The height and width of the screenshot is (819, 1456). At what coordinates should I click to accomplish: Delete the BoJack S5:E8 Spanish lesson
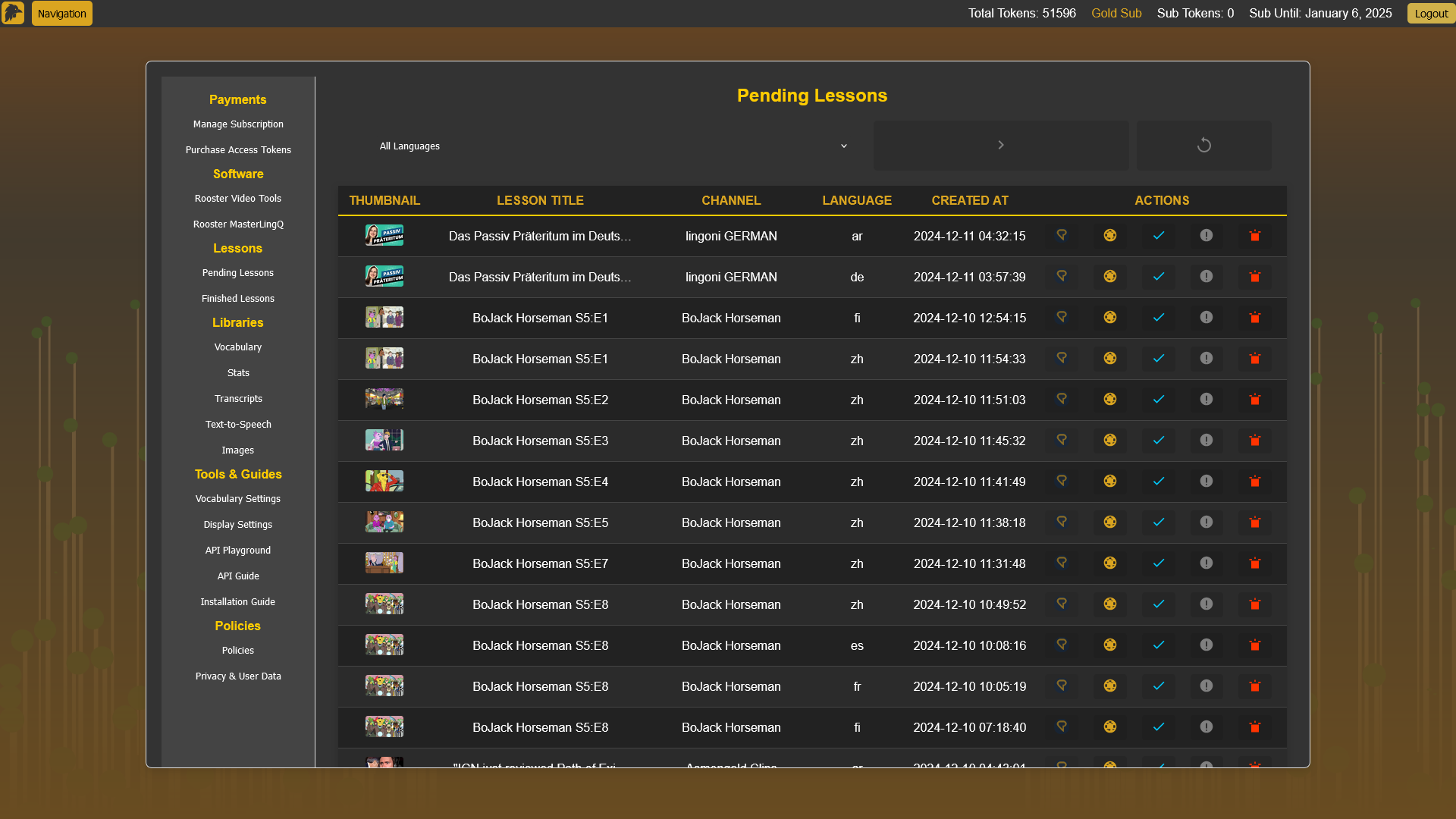click(1254, 645)
